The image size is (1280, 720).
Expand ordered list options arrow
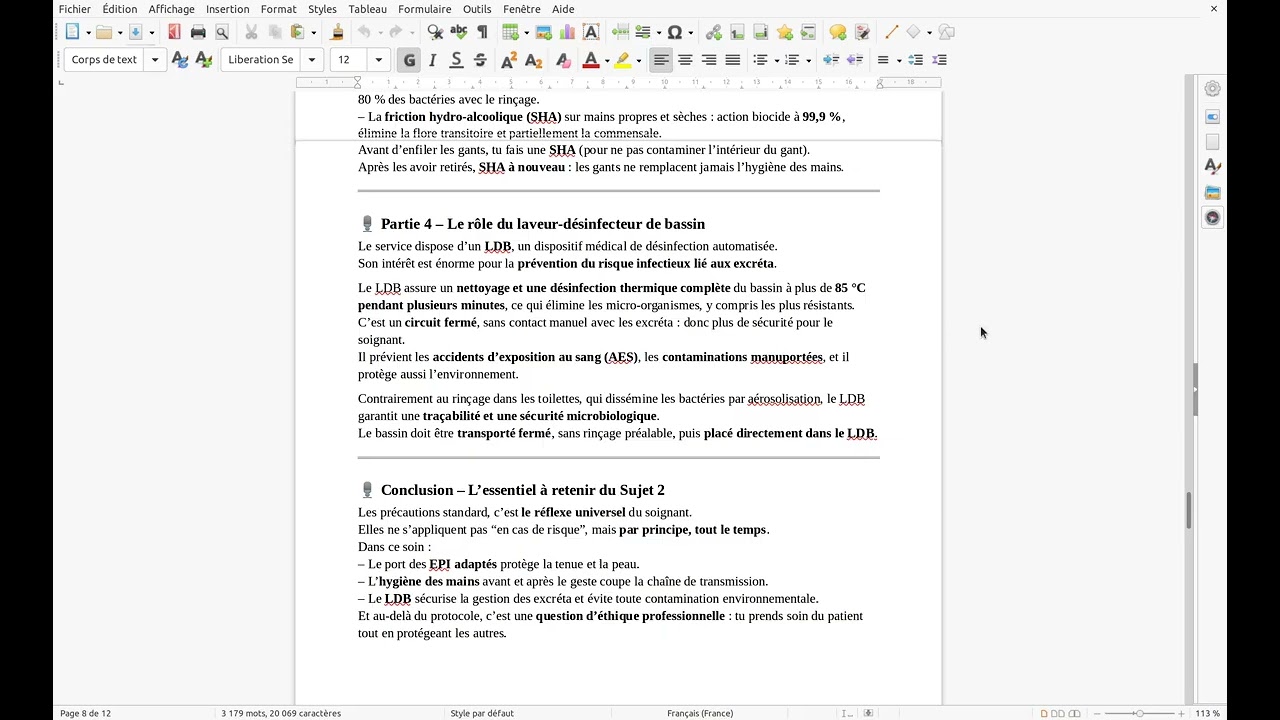click(808, 60)
